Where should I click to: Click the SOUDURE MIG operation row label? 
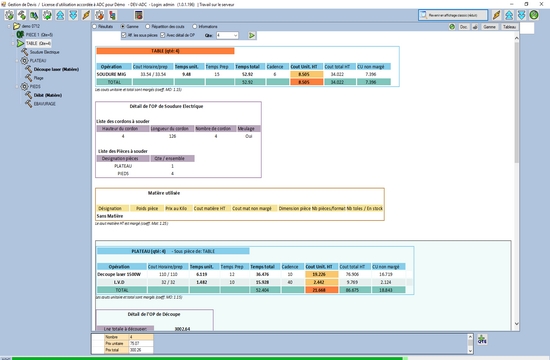(x=111, y=74)
